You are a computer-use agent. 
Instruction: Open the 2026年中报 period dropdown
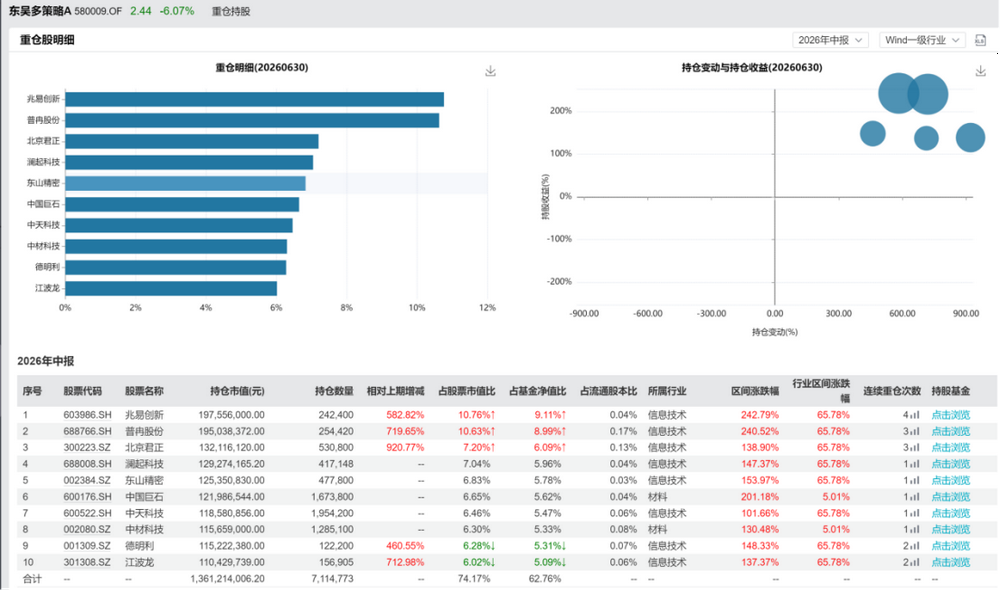[x=830, y=40]
